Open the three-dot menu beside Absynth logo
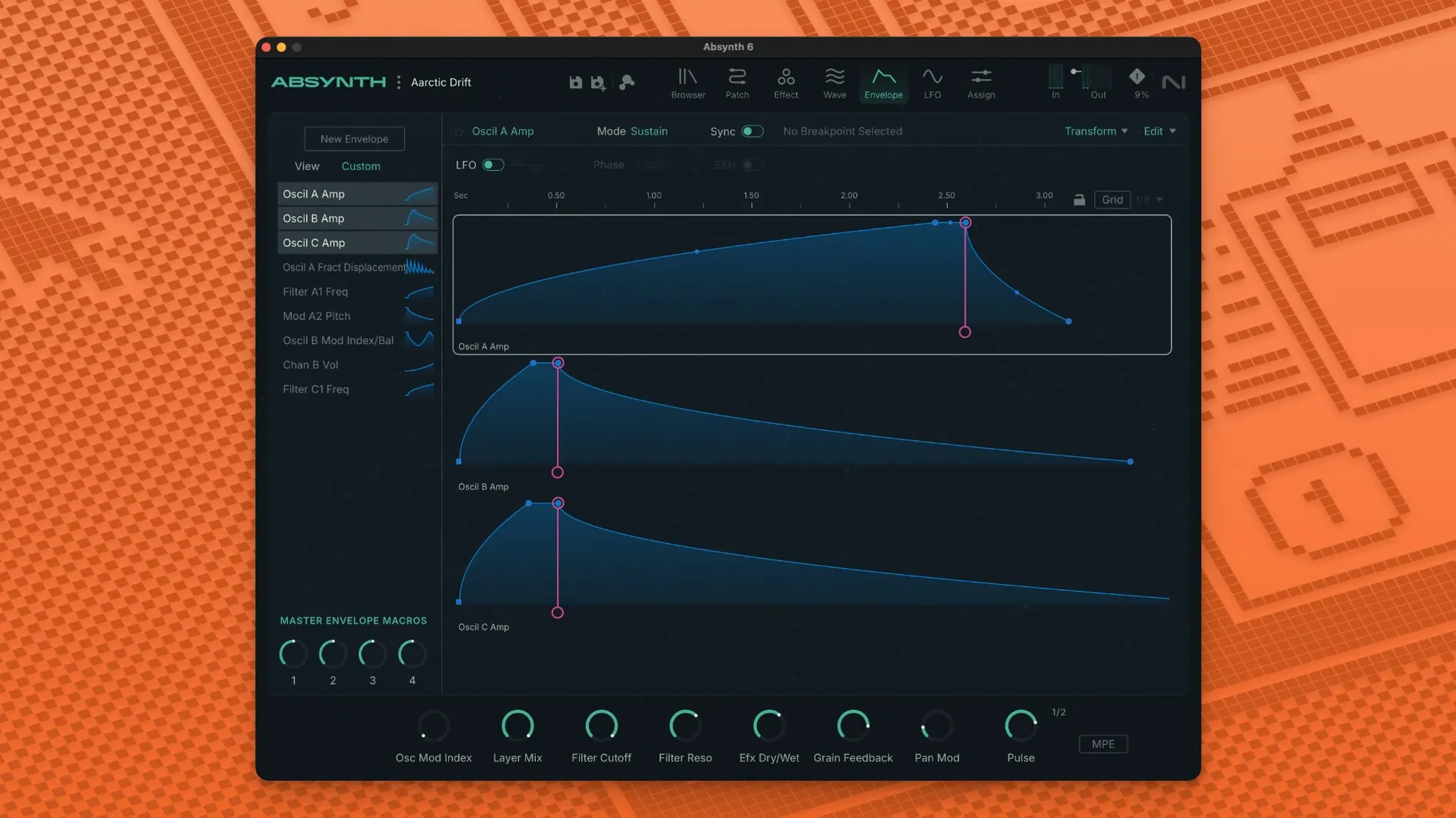The height and width of the screenshot is (818, 1456). point(399,82)
